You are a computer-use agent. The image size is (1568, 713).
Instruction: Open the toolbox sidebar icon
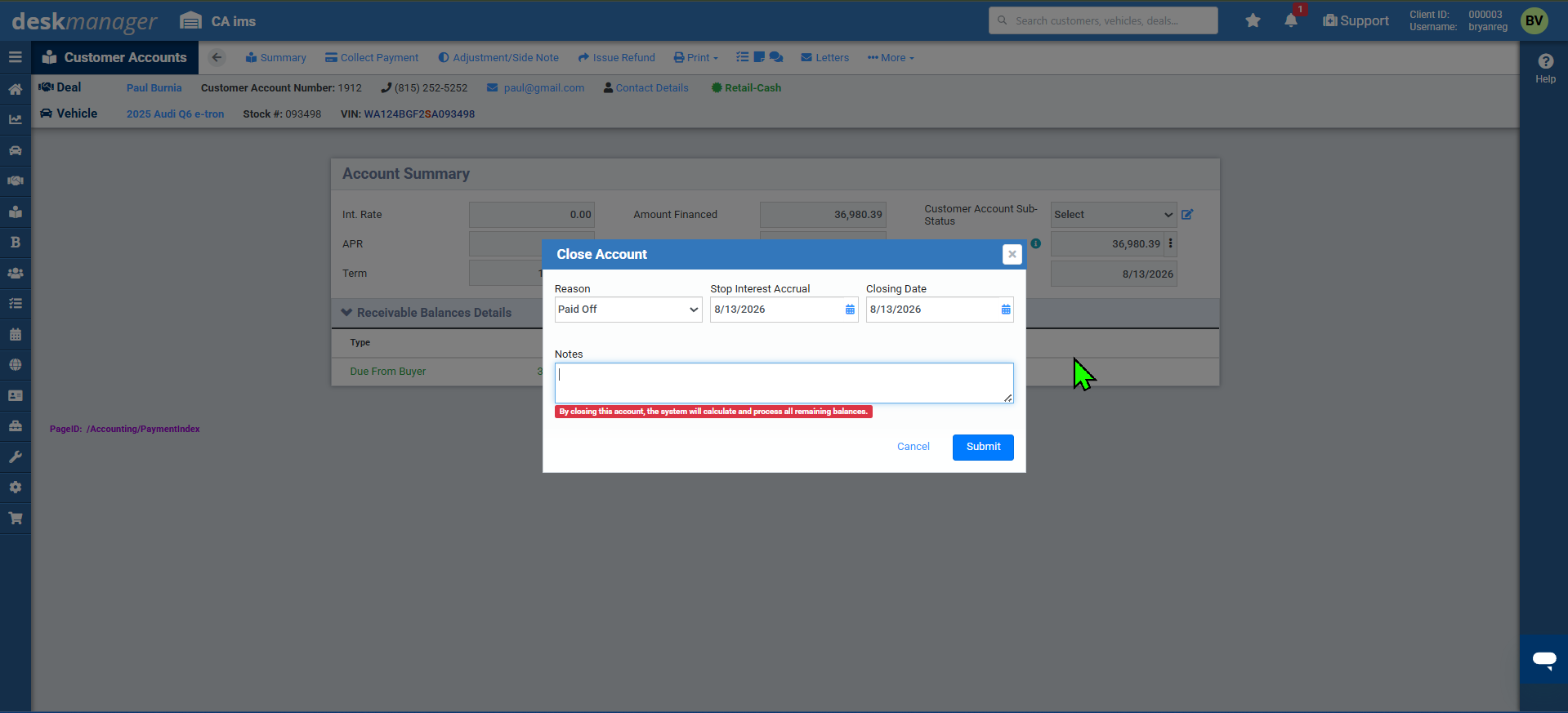pyautogui.click(x=15, y=426)
